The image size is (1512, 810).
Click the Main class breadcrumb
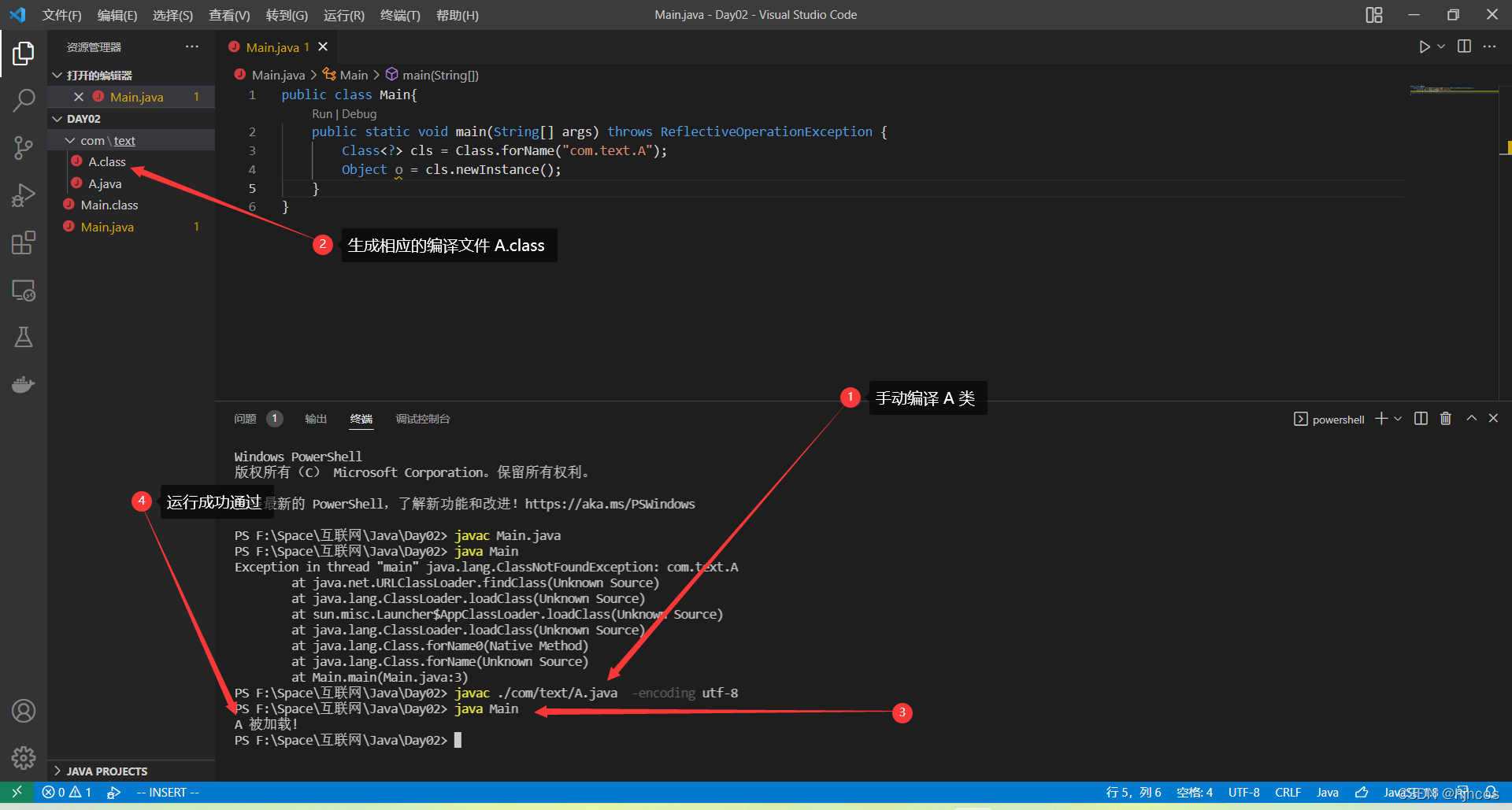coord(354,75)
